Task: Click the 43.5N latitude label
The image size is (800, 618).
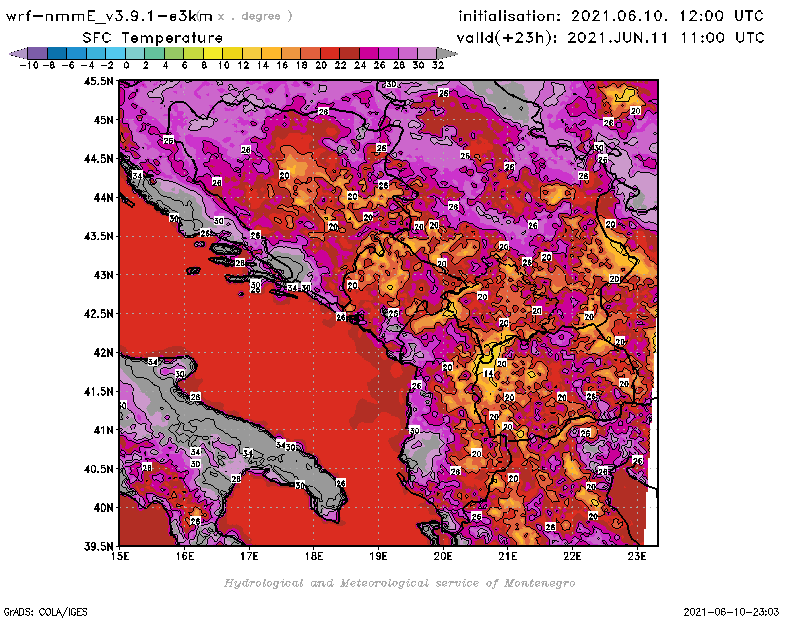Action: point(98,236)
